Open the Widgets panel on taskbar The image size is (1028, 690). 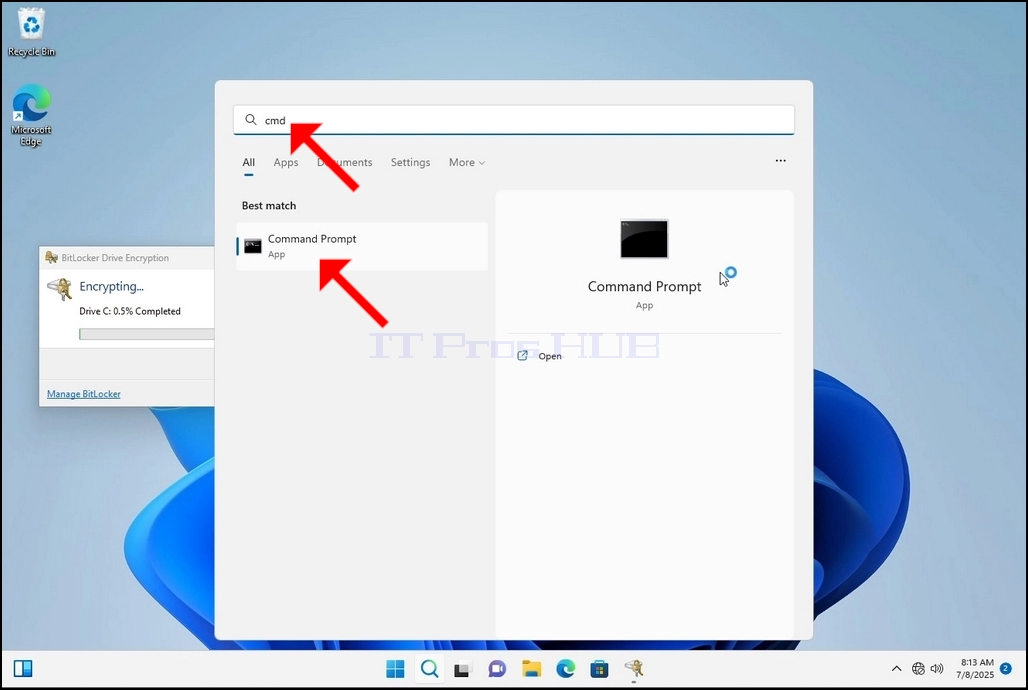tap(23, 668)
